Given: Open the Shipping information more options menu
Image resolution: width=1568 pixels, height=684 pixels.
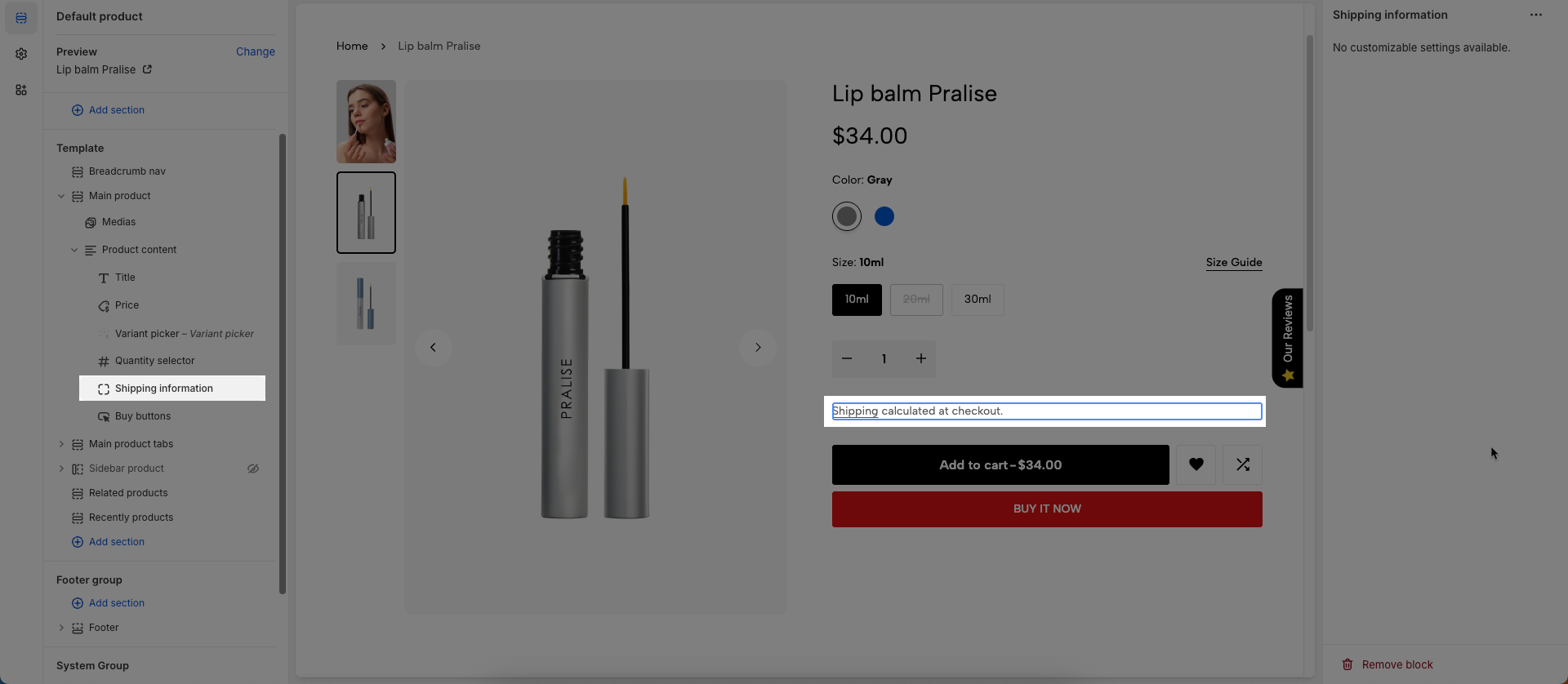Looking at the screenshot, I should (1536, 15).
